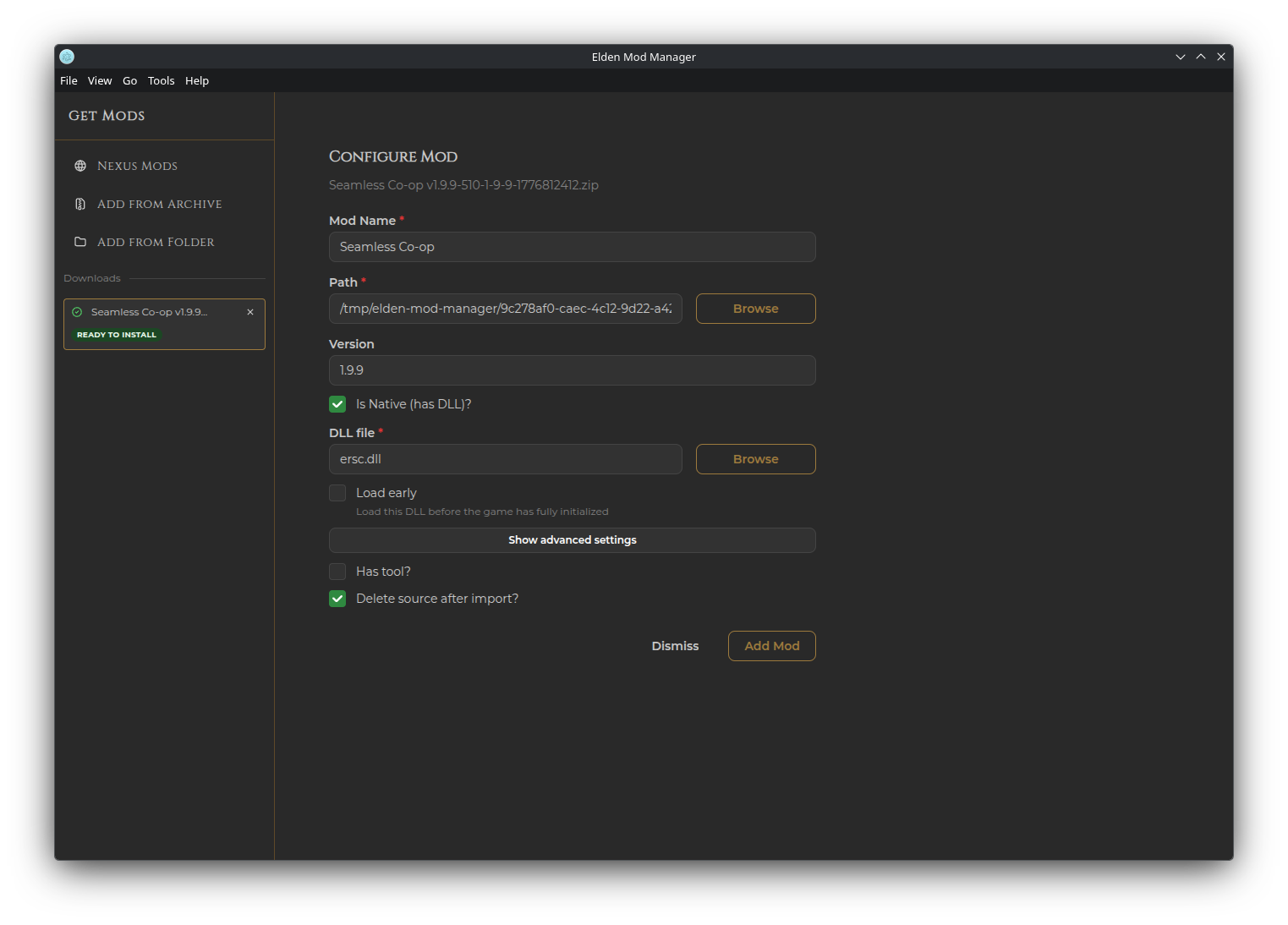This screenshot has width=1288, height=925.
Task: Click the folder icon beside Add from Folder
Action: click(x=80, y=242)
